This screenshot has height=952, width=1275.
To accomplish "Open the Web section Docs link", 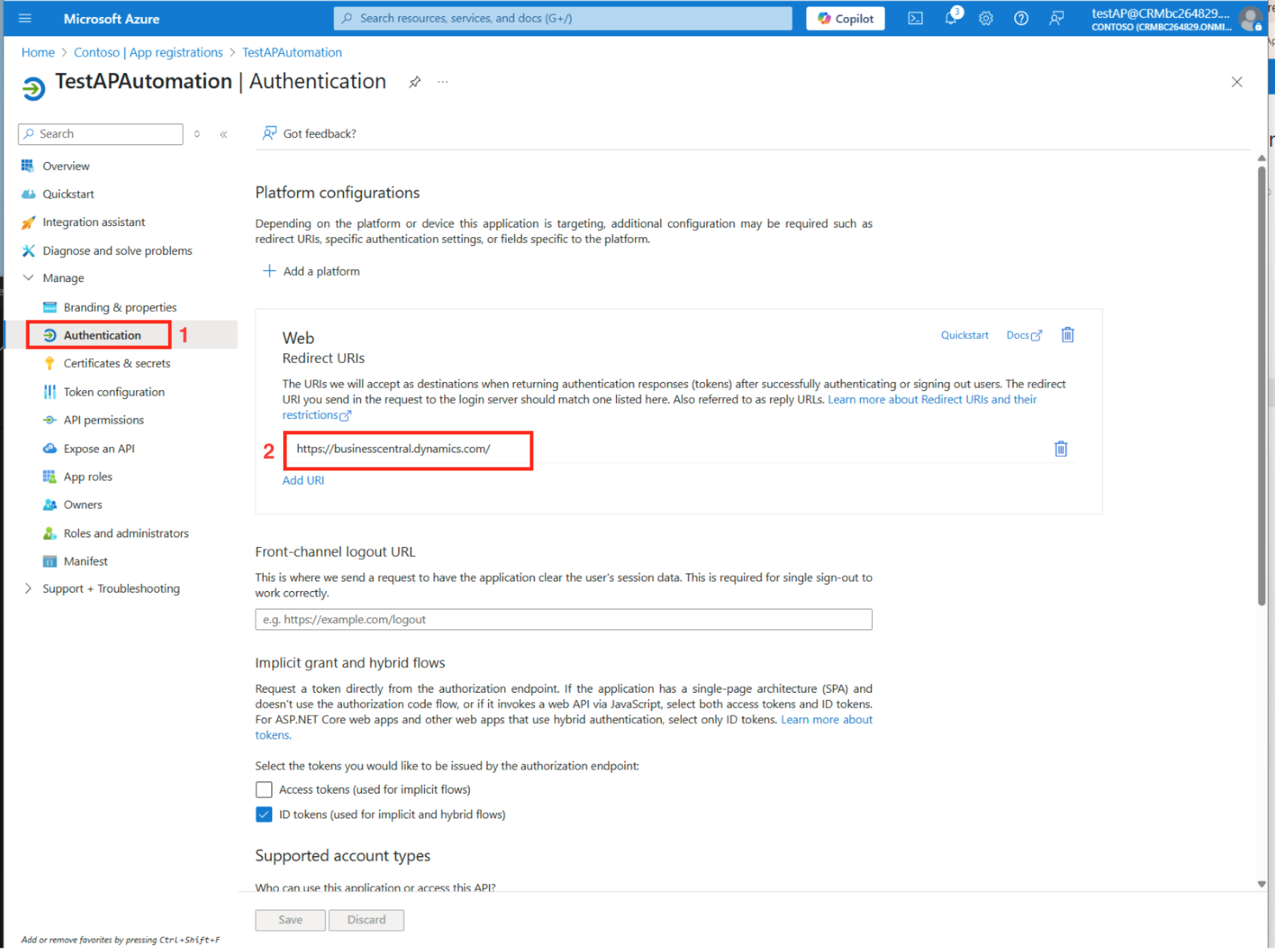I will (1024, 335).
